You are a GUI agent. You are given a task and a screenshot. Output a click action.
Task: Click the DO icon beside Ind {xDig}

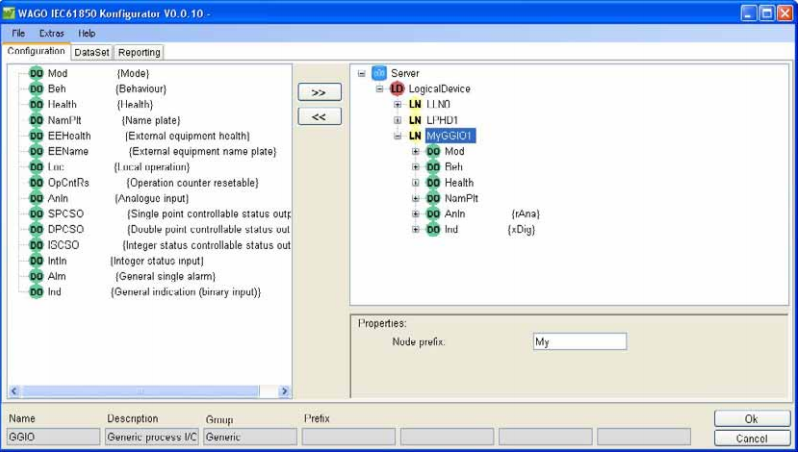pos(433,230)
